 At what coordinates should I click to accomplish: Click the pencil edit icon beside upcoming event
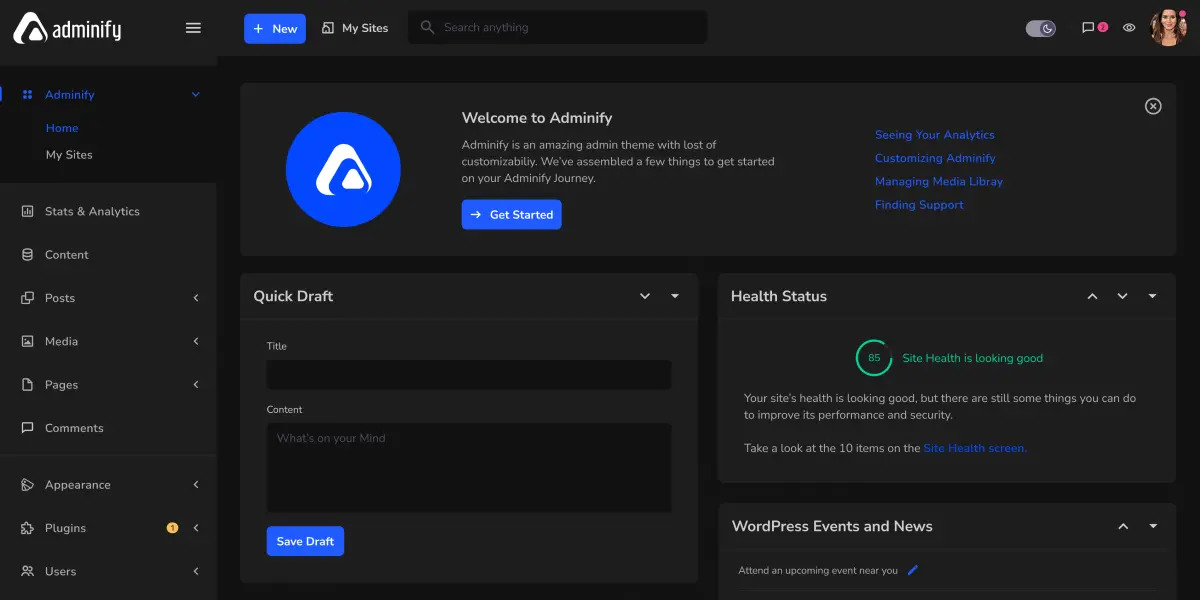tap(912, 570)
